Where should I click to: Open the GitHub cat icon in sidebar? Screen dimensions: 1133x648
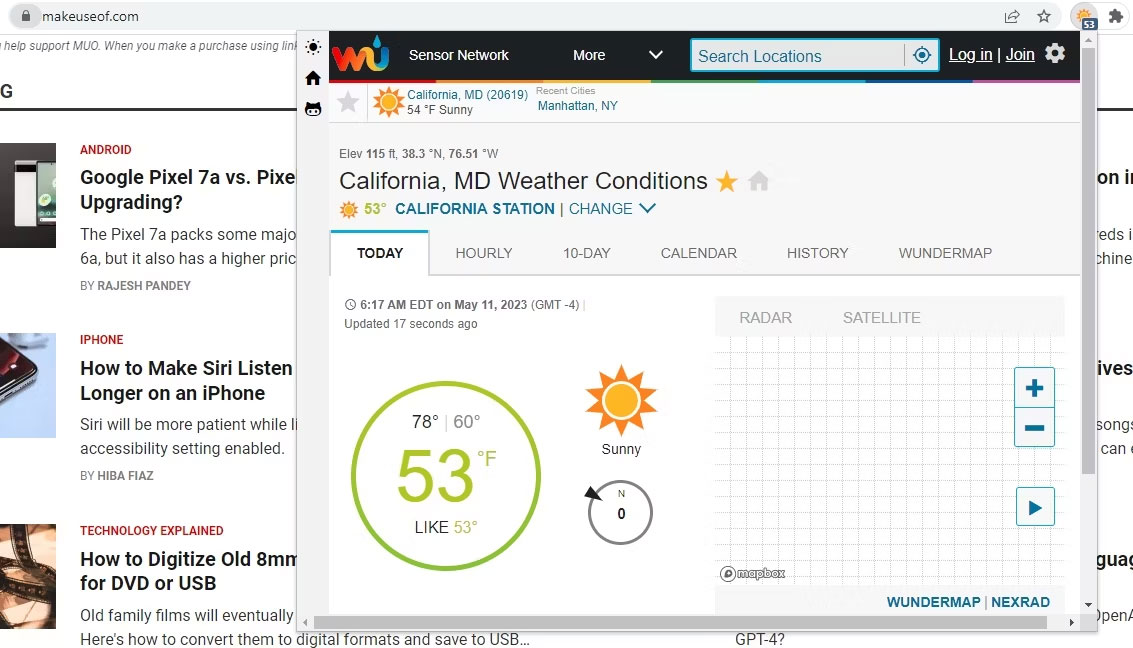pyautogui.click(x=313, y=109)
